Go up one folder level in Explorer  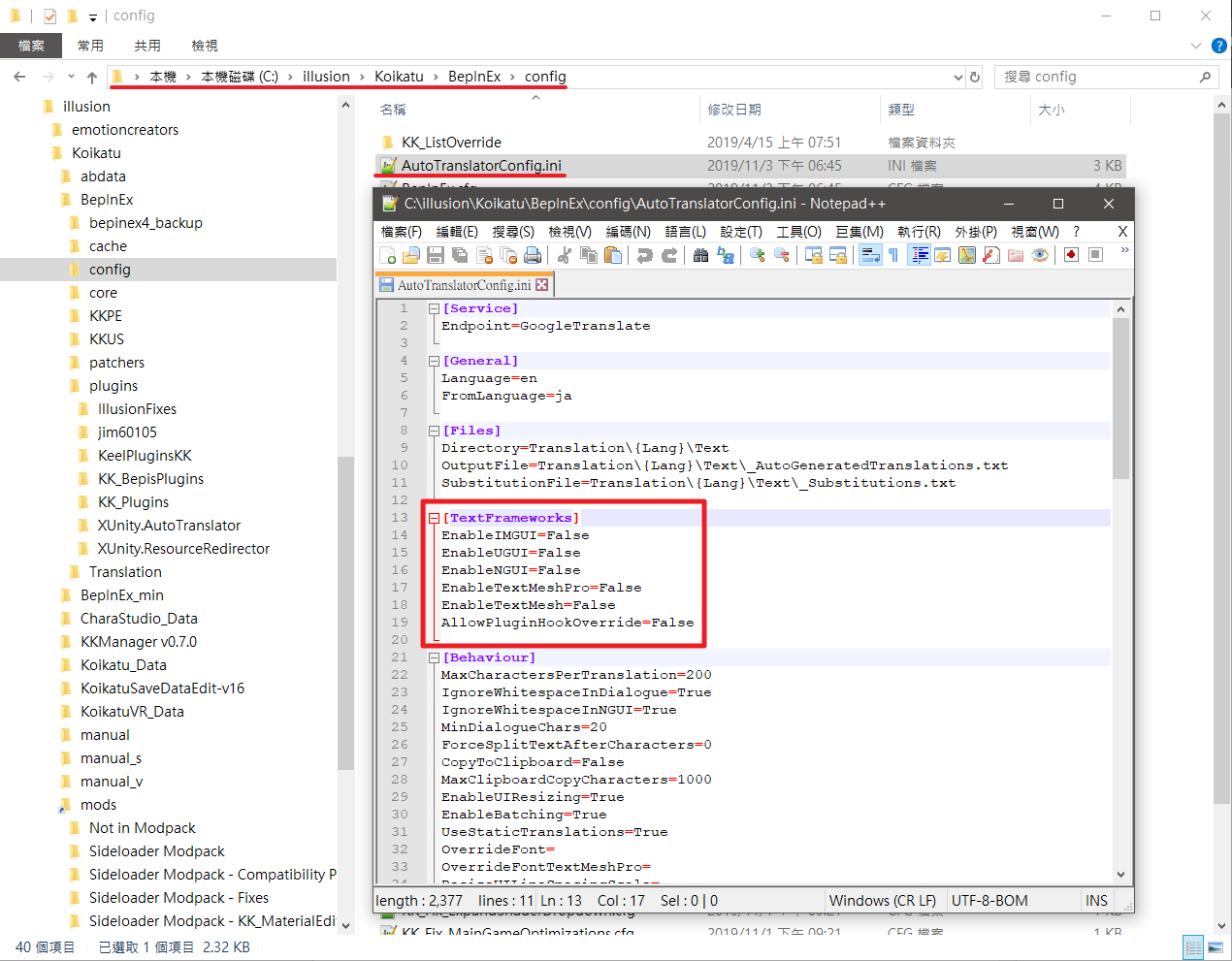[x=92, y=77]
